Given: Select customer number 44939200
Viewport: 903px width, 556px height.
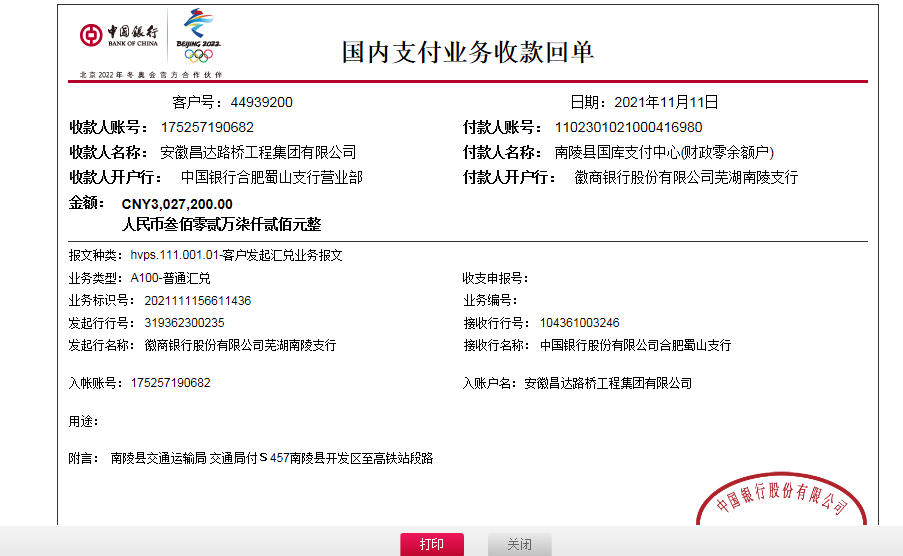Looking at the screenshot, I should point(261,102).
